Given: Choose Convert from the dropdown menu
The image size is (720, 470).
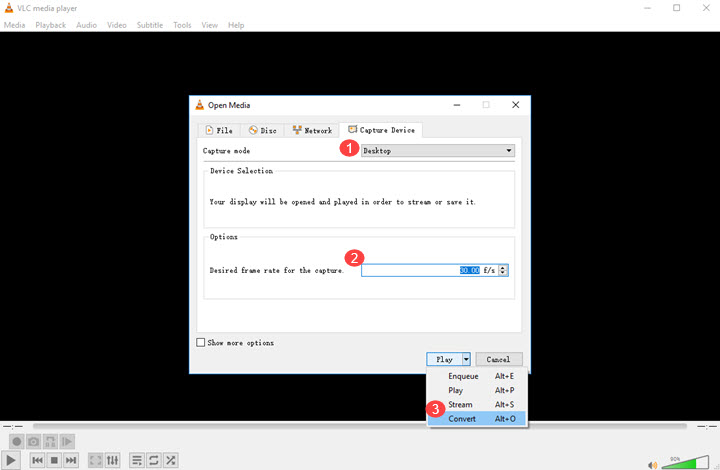Looking at the screenshot, I should 477,419.
